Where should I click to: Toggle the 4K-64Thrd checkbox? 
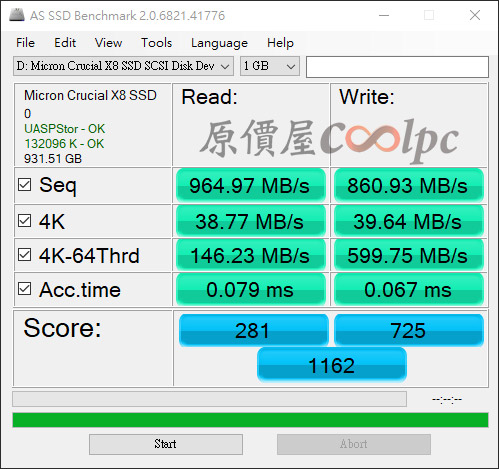(25, 255)
